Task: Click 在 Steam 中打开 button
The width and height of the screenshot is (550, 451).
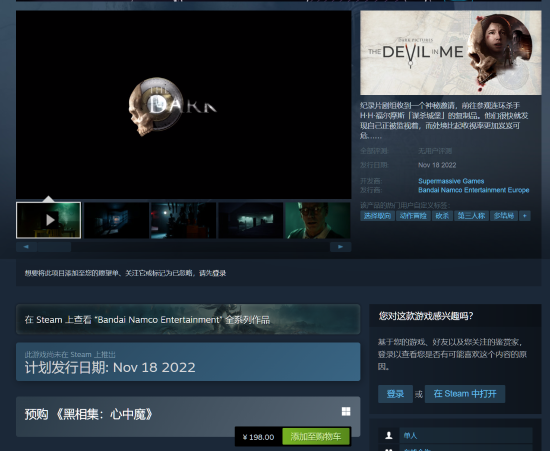Action: pos(465,394)
